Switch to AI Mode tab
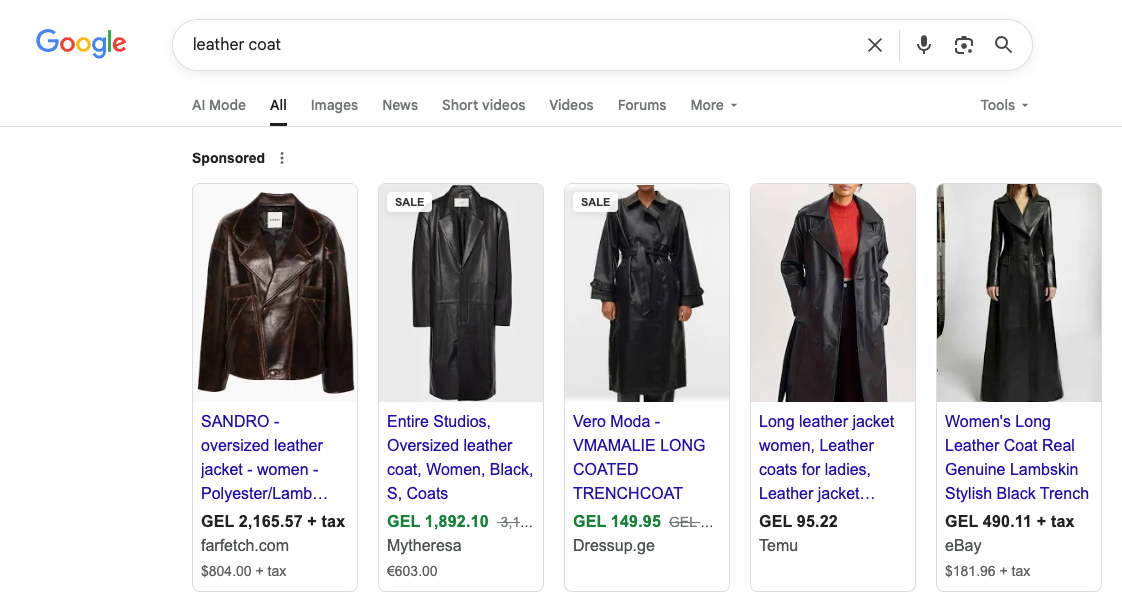 point(219,105)
